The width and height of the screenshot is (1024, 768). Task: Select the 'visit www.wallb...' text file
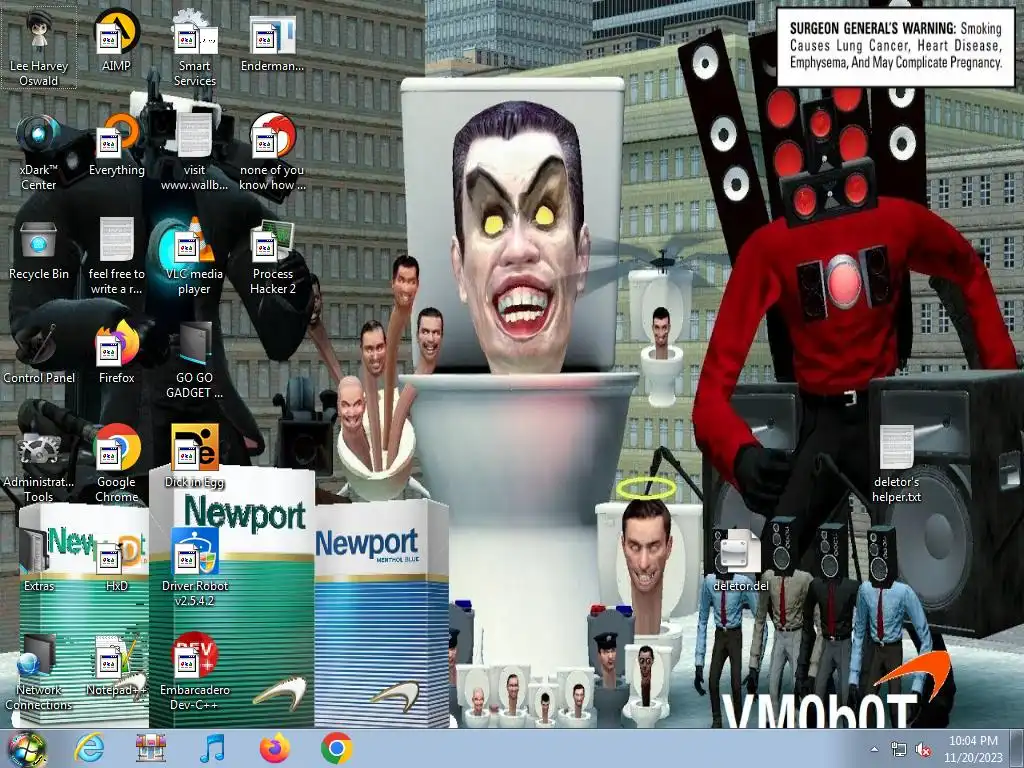195,153
